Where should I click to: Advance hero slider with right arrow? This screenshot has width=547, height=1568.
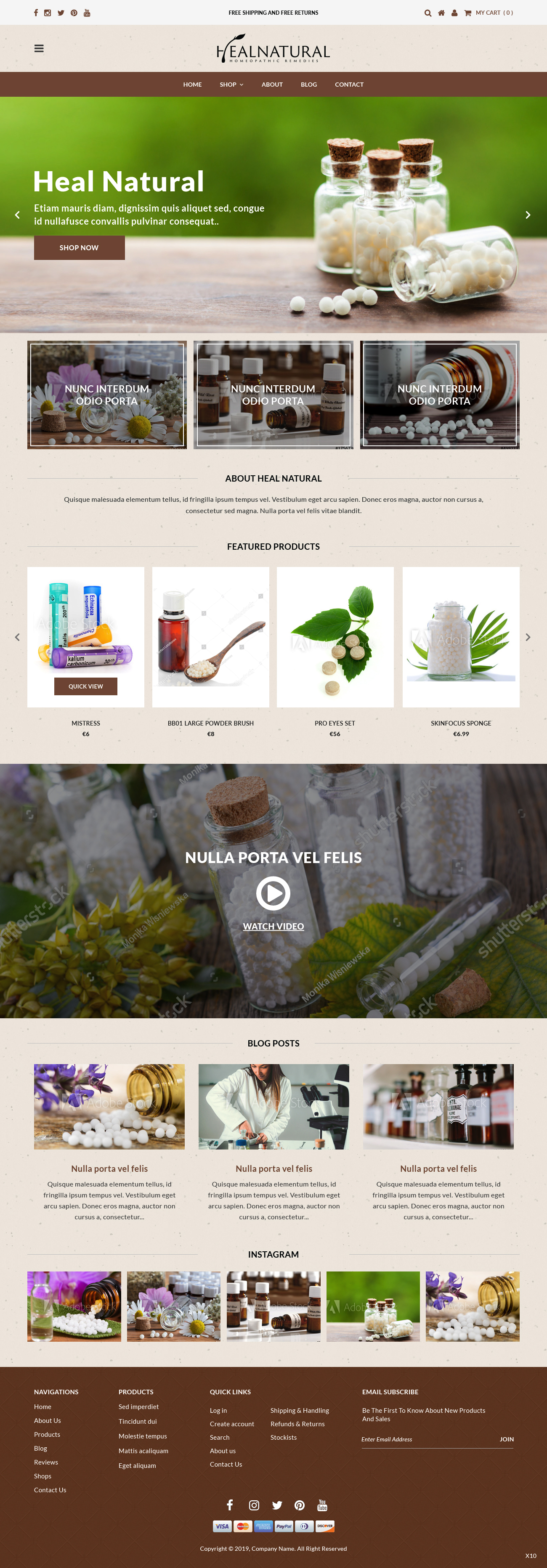tap(528, 215)
